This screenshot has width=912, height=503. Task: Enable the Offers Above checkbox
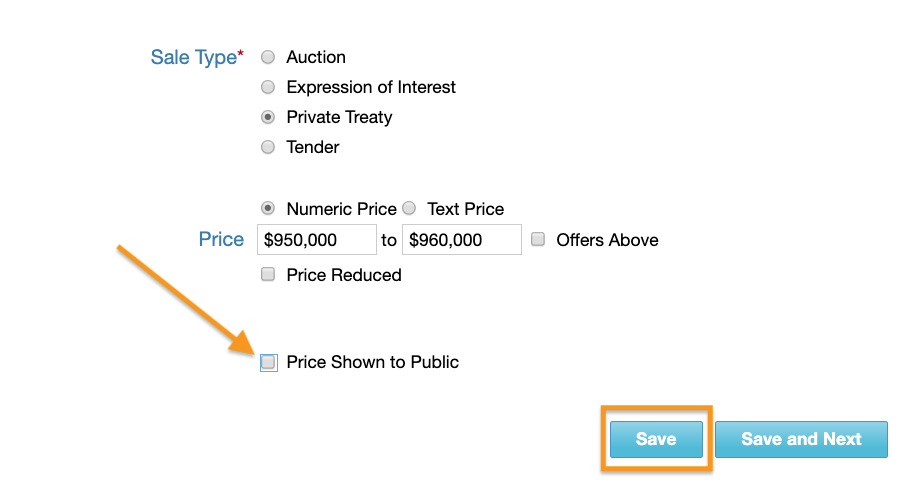(538, 240)
